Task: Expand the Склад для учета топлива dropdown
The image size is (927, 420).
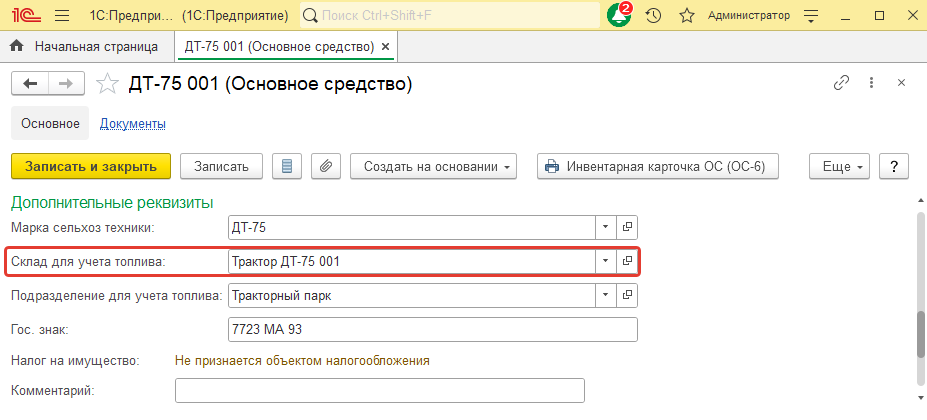Action: (605, 261)
